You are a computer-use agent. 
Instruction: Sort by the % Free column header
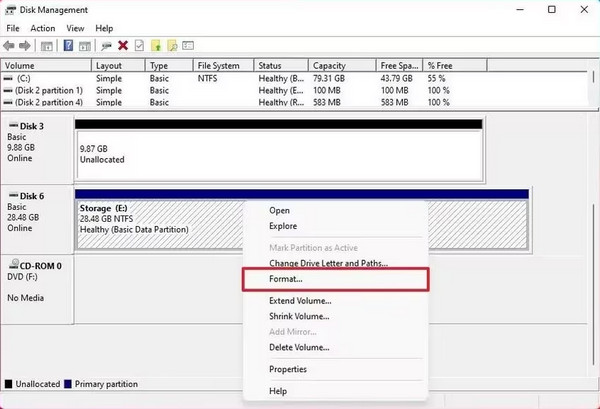[x=455, y=66]
